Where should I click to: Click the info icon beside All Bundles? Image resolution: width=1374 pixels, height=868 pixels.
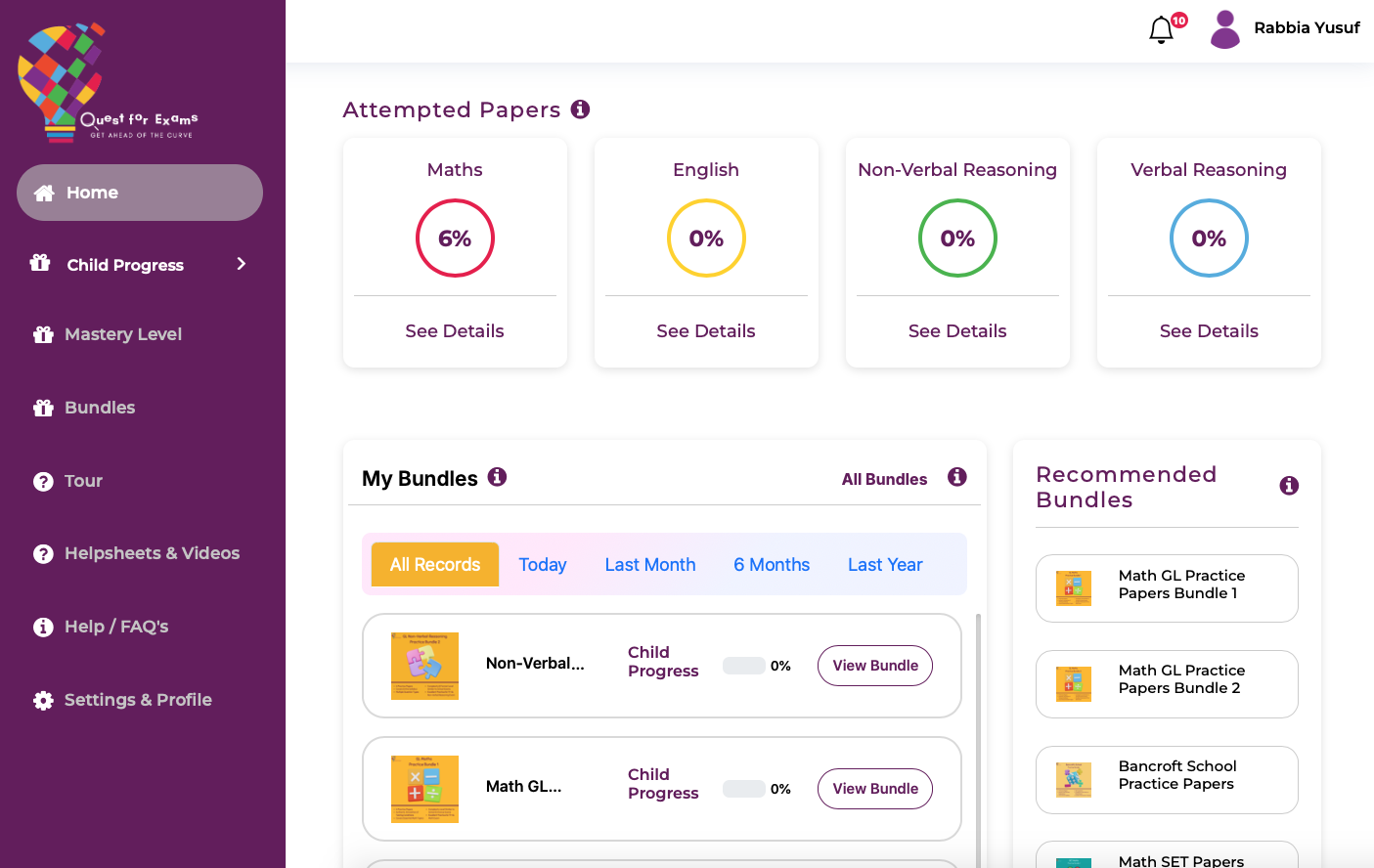(956, 477)
